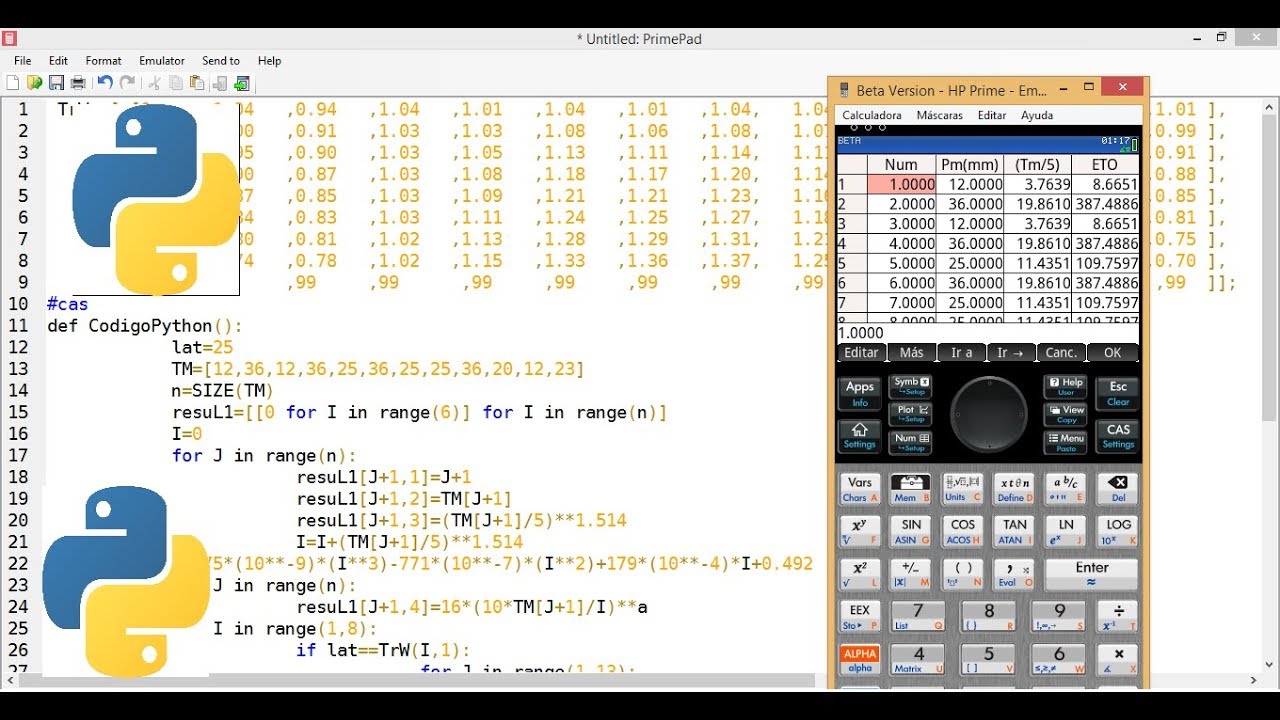Click the New file icon in PrimePad toolbar
The height and width of the screenshot is (720, 1280).
pyautogui.click(x=14, y=83)
